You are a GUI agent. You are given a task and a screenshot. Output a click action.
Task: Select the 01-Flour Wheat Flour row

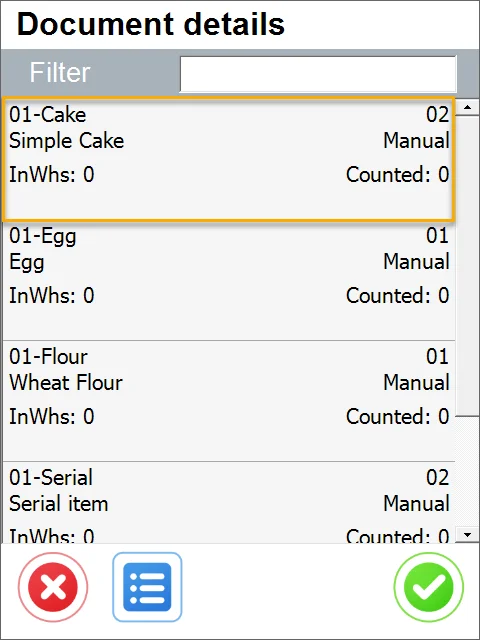(x=229, y=402)
